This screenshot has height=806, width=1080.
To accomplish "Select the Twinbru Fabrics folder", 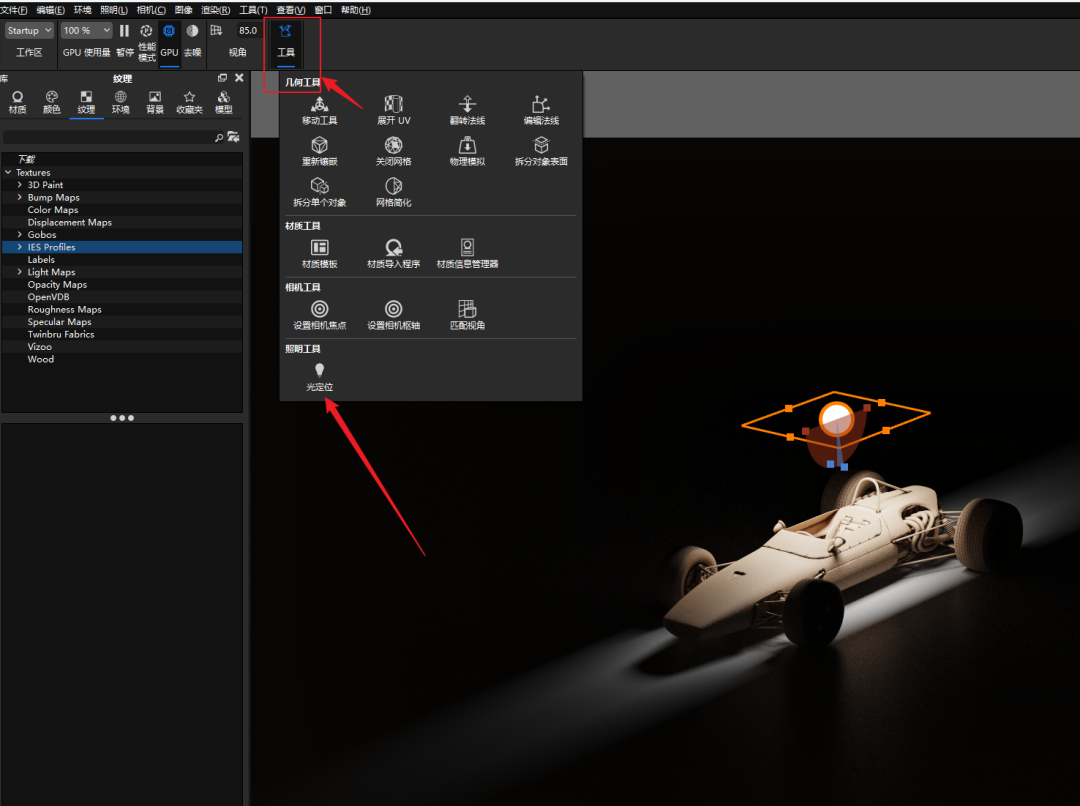I will click(x=61, y=334).
